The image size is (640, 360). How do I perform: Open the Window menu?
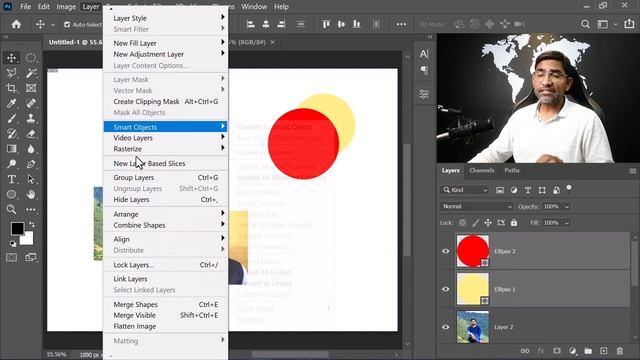(x=254, y=7)
